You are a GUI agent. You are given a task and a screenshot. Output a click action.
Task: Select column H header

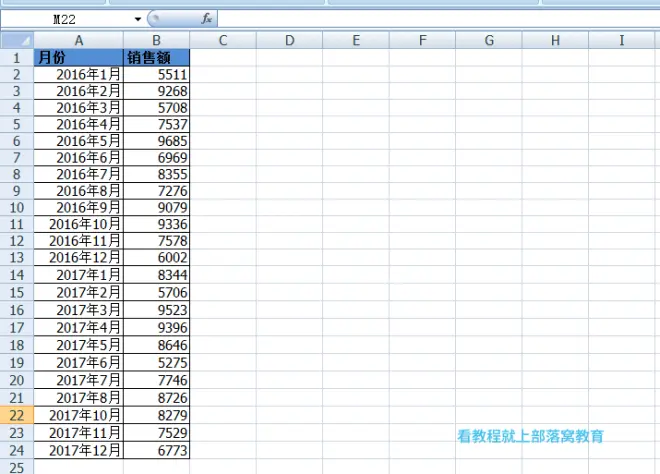click(555, 40)
